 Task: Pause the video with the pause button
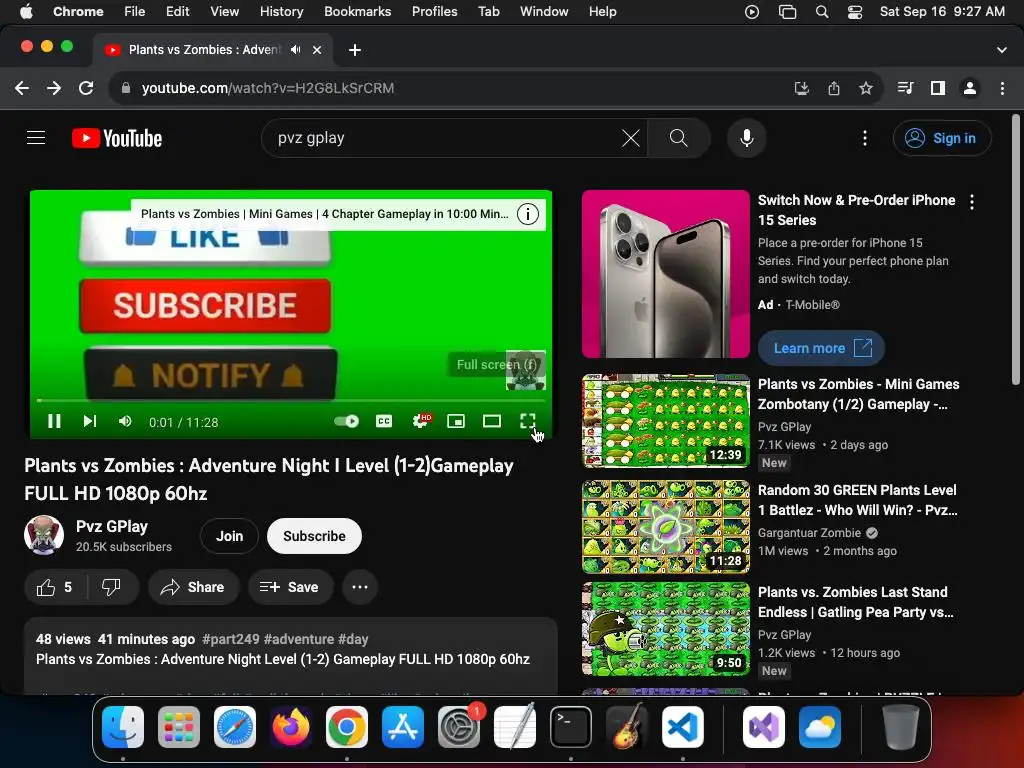point(54,422)
